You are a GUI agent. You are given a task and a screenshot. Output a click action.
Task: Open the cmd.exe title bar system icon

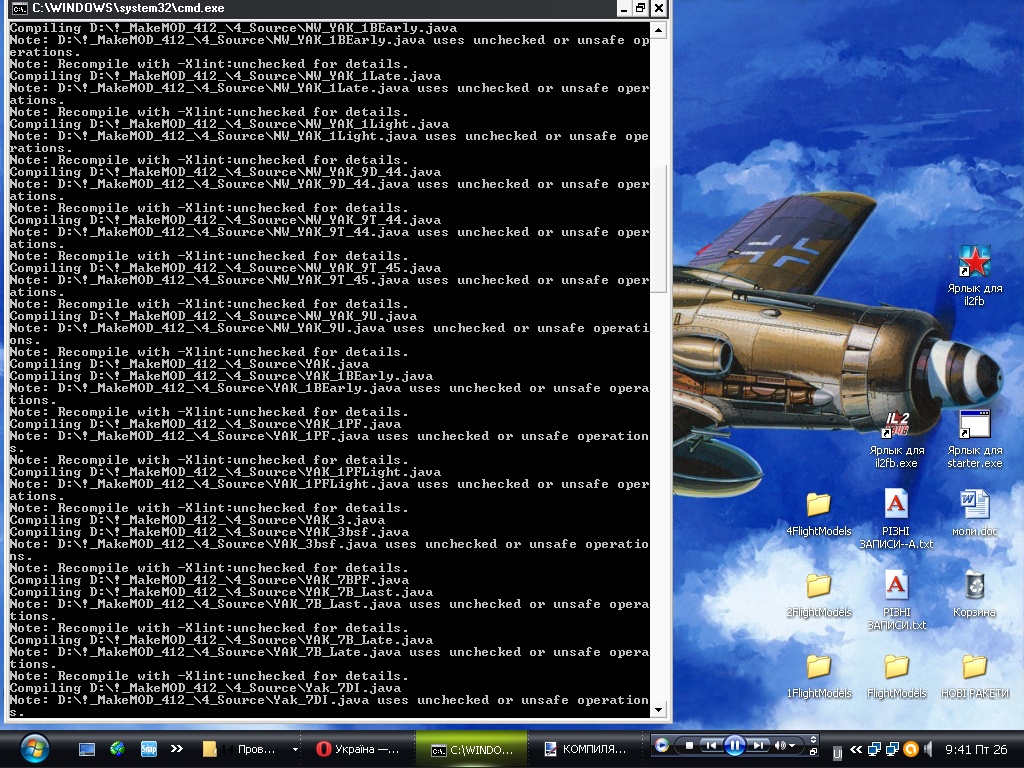20,8
